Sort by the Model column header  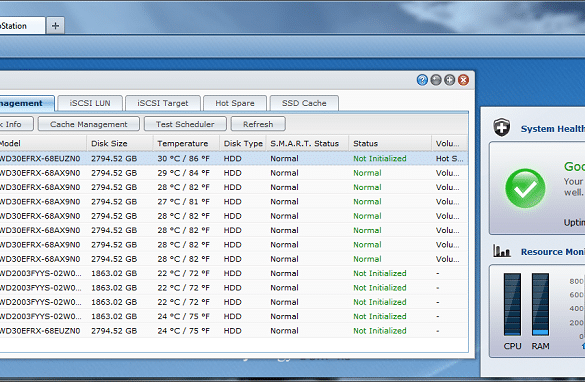[x=43, y=144]
